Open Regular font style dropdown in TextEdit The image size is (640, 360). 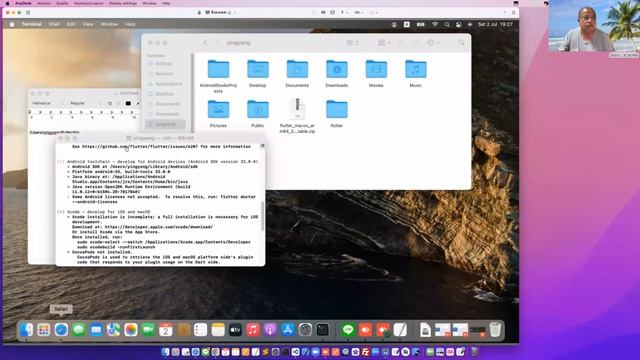[83, 103]
